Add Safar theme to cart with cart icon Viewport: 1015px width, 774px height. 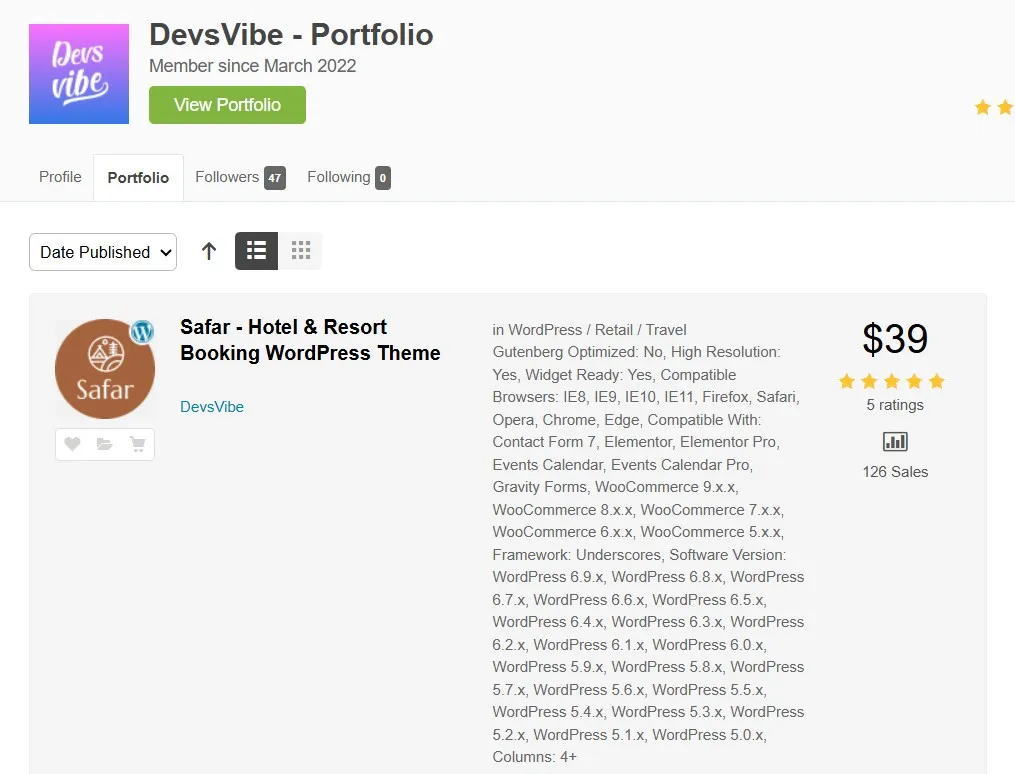click(137, 443)
